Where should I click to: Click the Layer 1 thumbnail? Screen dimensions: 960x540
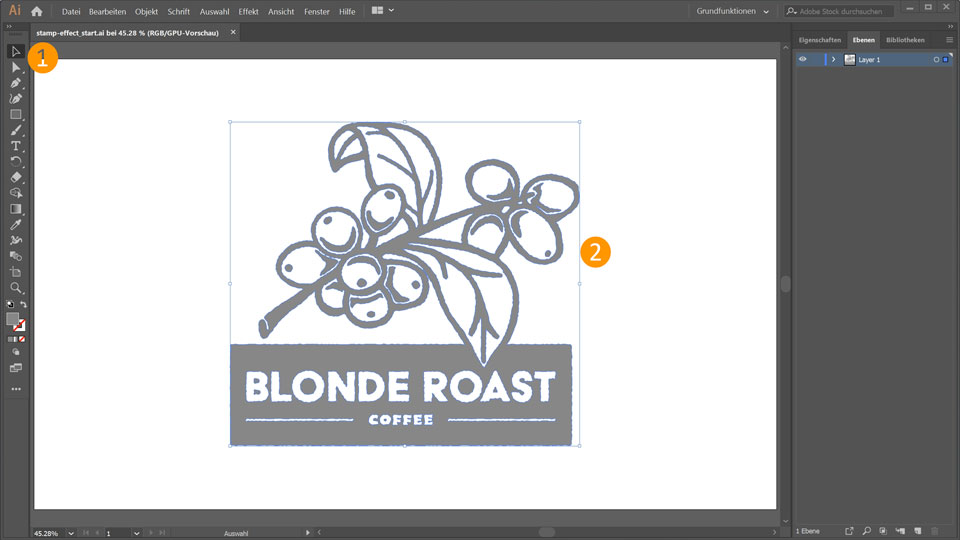point(850,59)
